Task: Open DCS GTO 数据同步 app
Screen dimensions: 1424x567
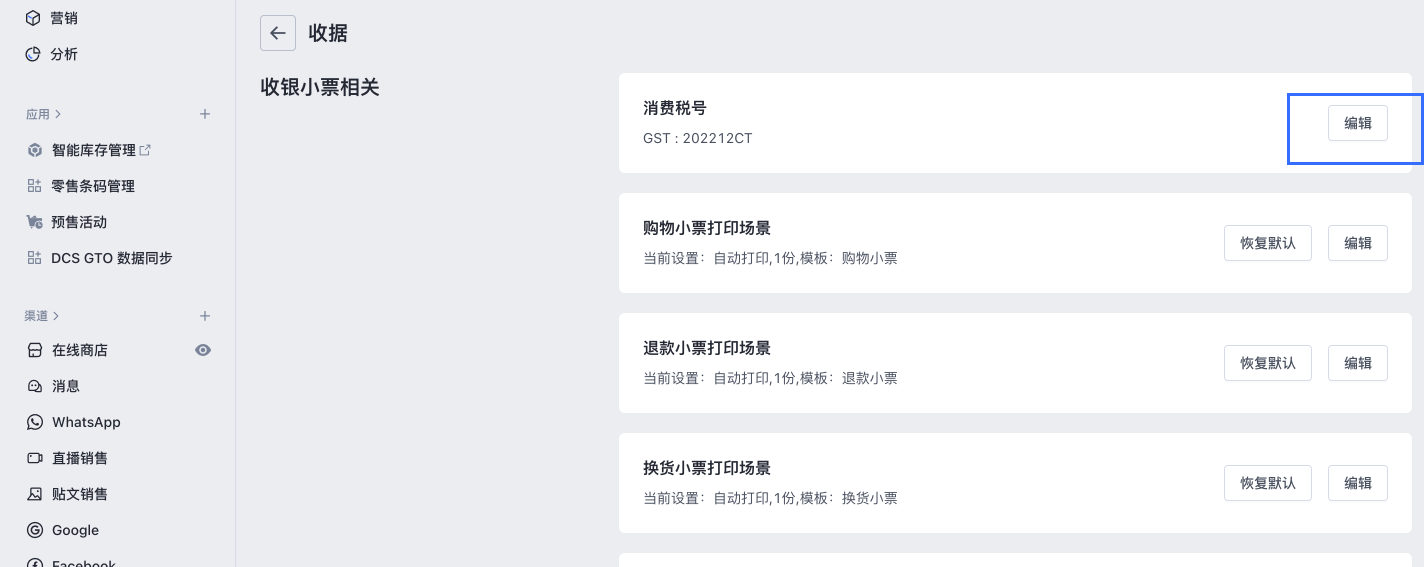Action: [x=111, y=258]
